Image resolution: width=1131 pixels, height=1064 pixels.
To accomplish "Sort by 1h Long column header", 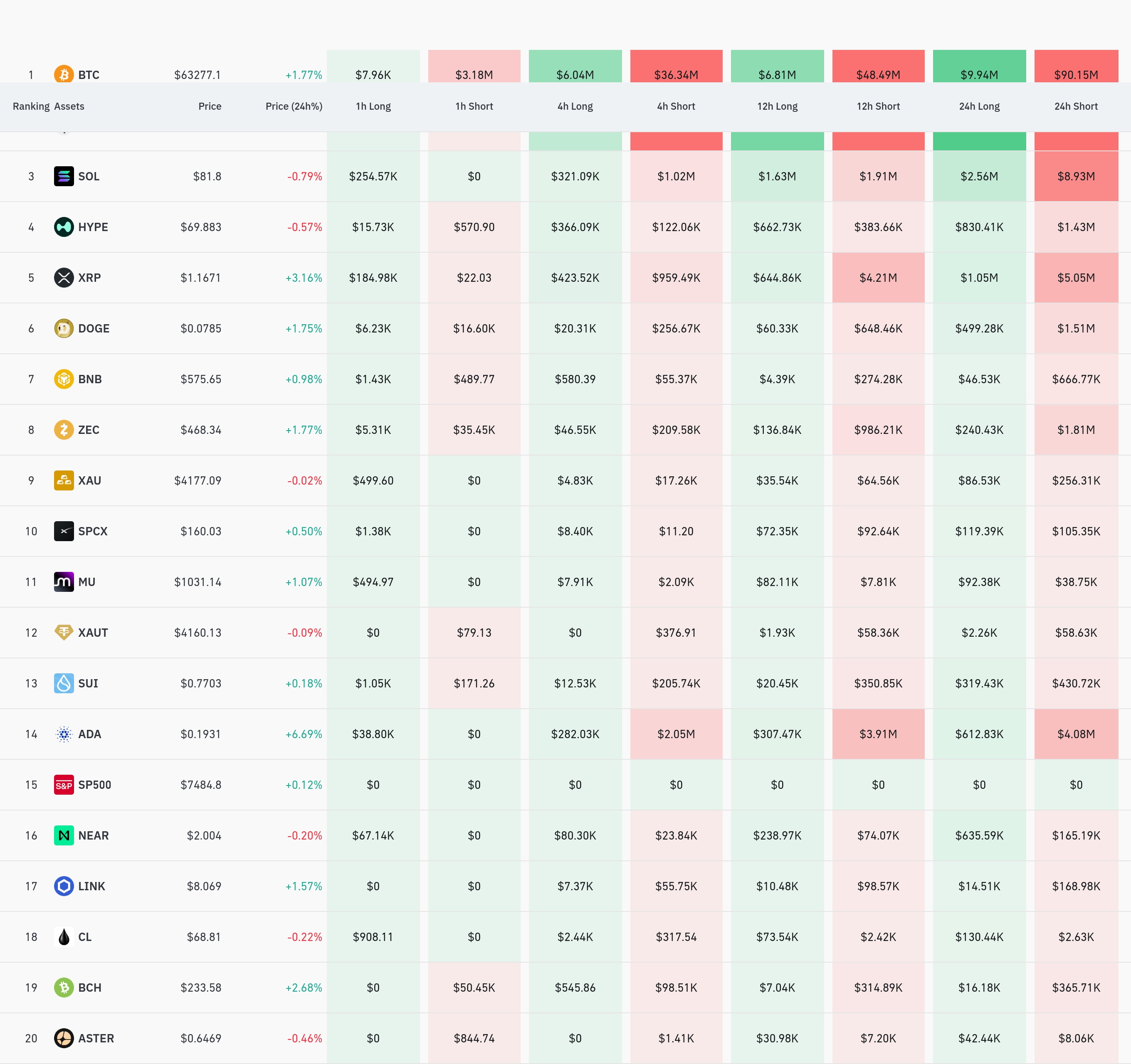I will coord(373,106).
